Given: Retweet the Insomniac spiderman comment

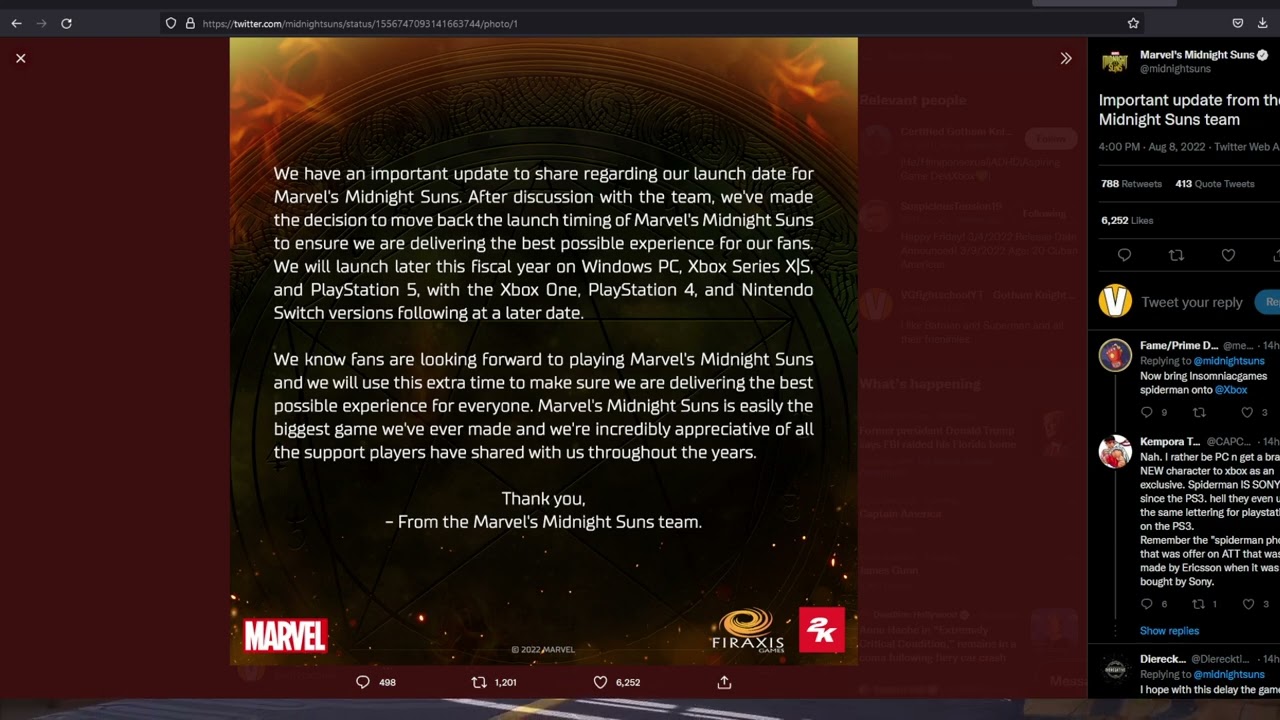Looking at the screenshot, I should [1199, 412].
